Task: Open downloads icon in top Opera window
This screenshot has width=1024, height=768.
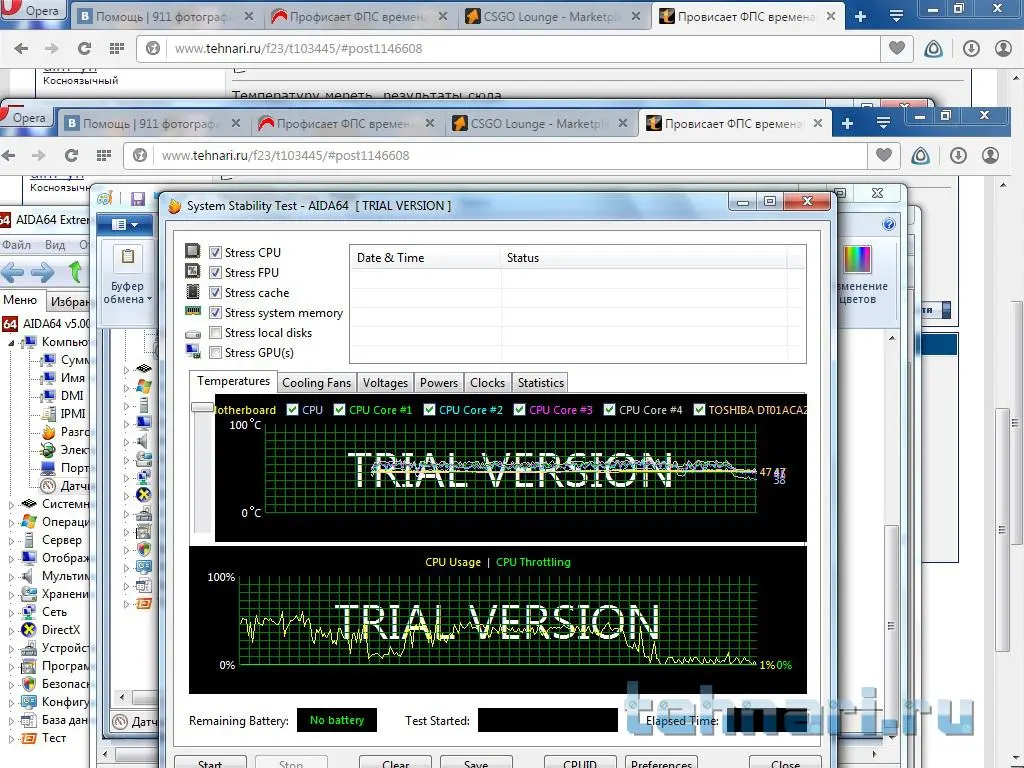Action: (971, 48)
